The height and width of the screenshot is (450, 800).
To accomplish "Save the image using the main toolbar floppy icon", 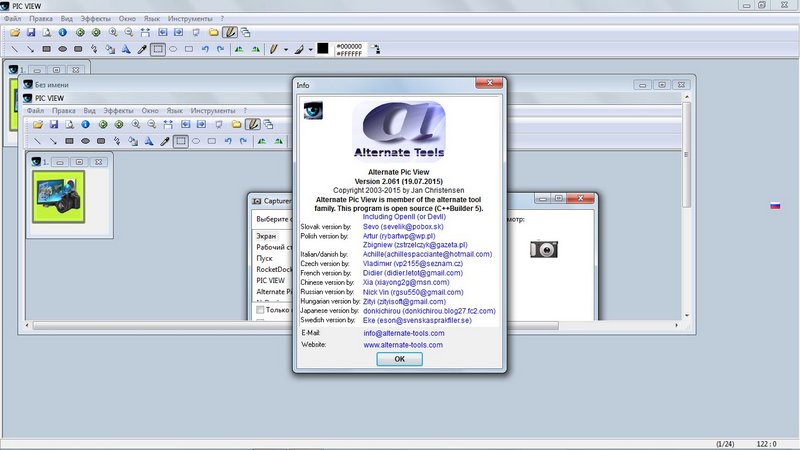I will 31,33.
